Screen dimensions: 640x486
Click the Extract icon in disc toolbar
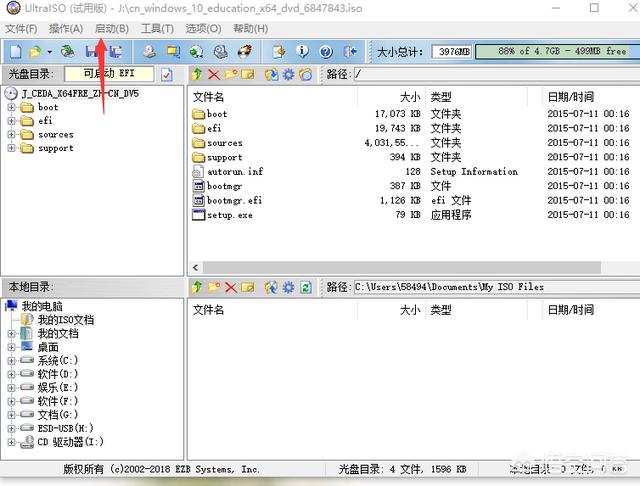click(271, 74)
